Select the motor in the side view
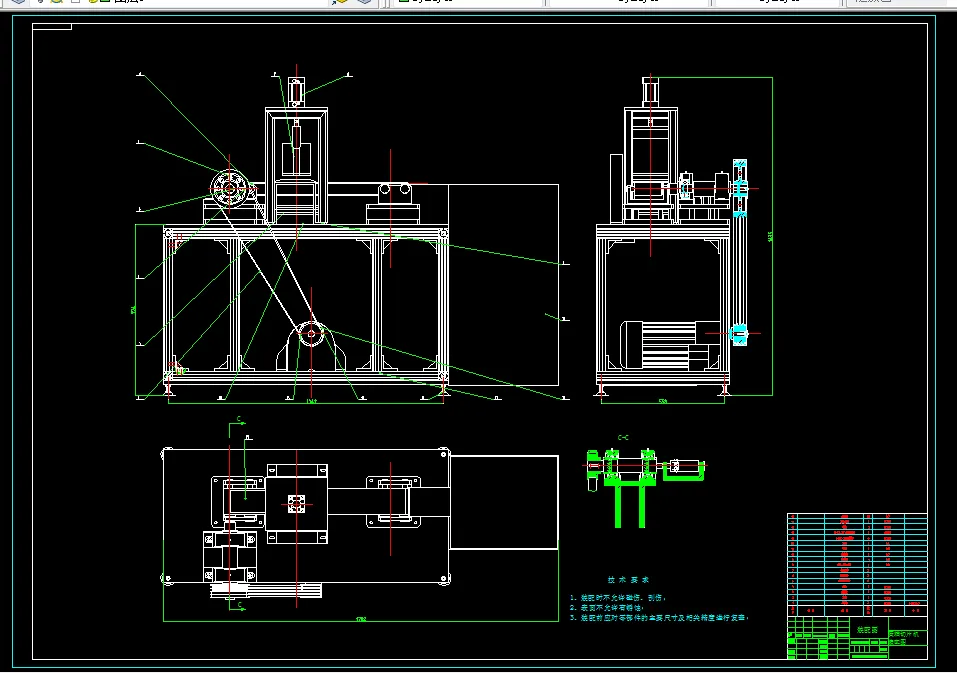This screenshot has height=673, width=957. click(x=670, y=345)
